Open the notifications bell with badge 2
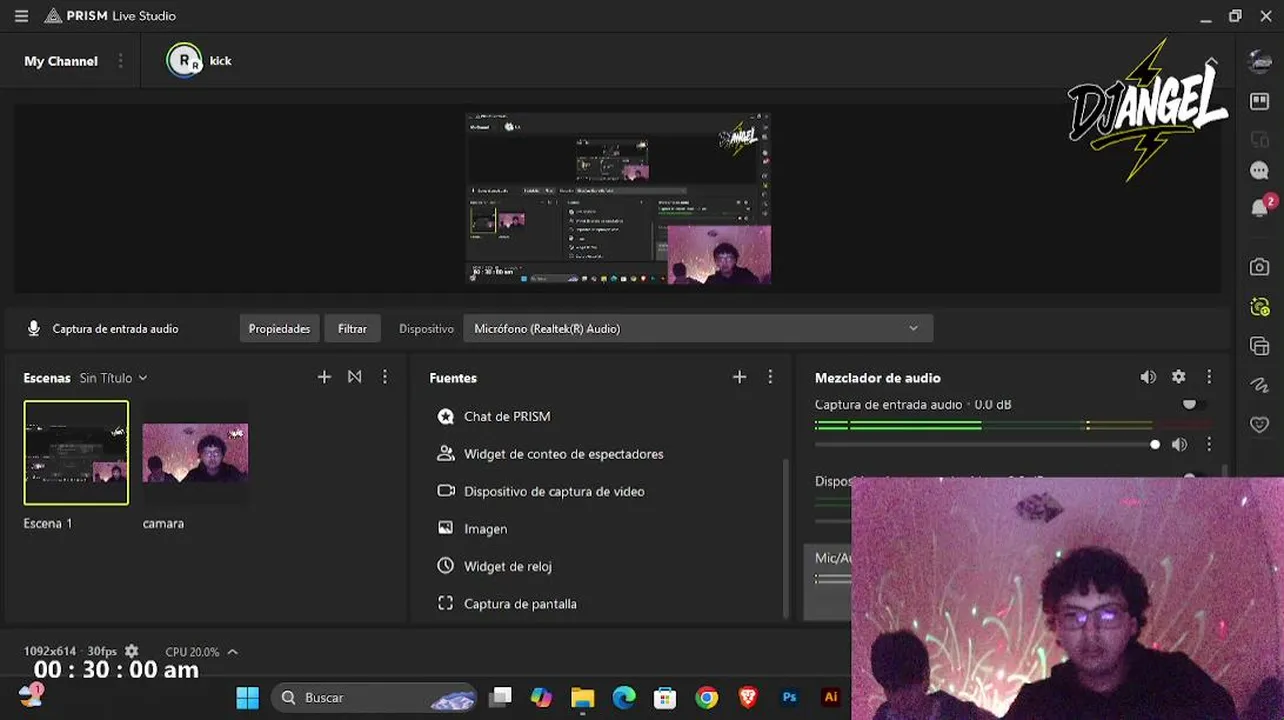This screenshot has height=720, width=1284. (1261, 207)
